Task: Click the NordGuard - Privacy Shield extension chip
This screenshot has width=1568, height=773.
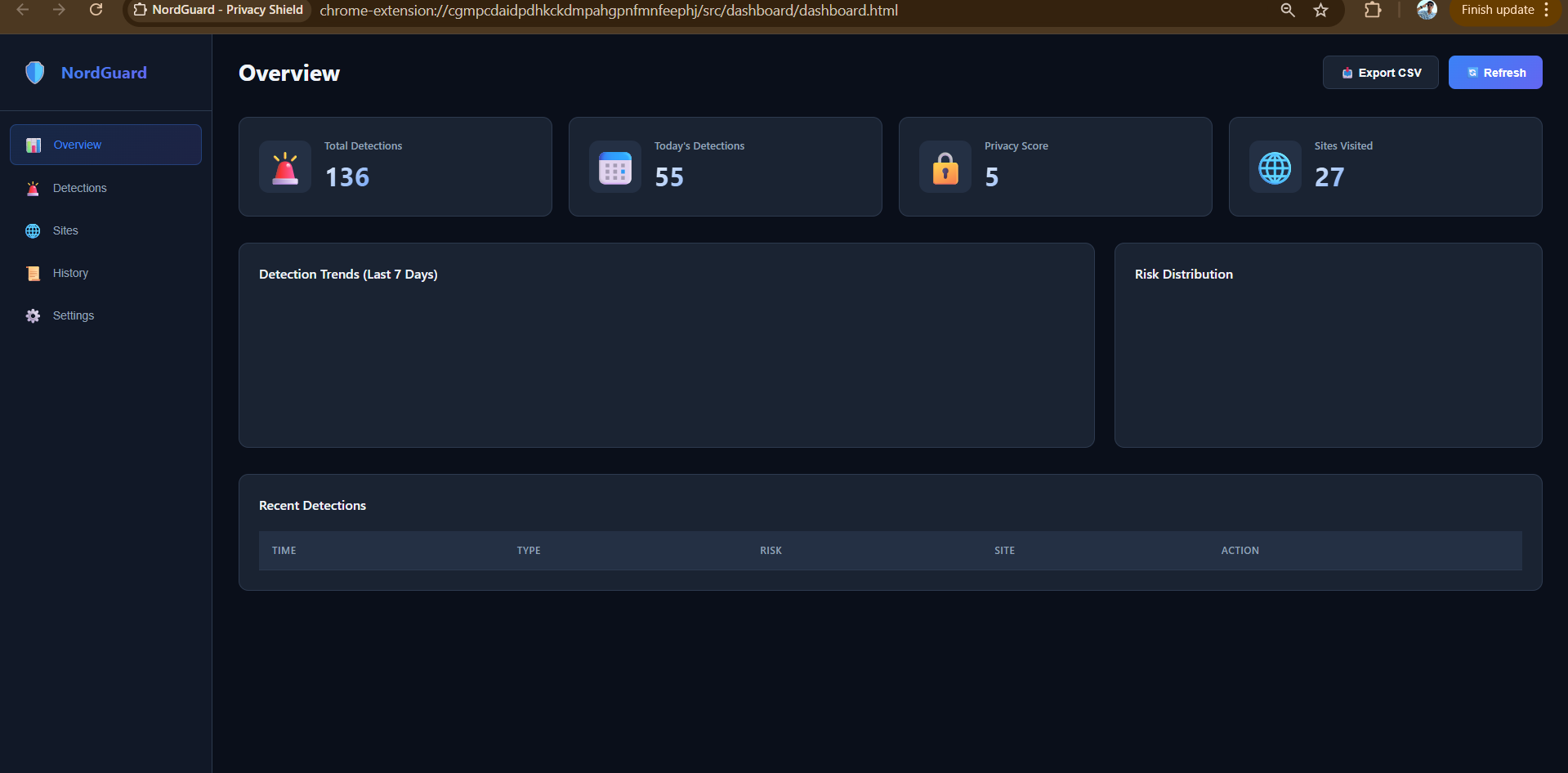Action: point(218,10)
